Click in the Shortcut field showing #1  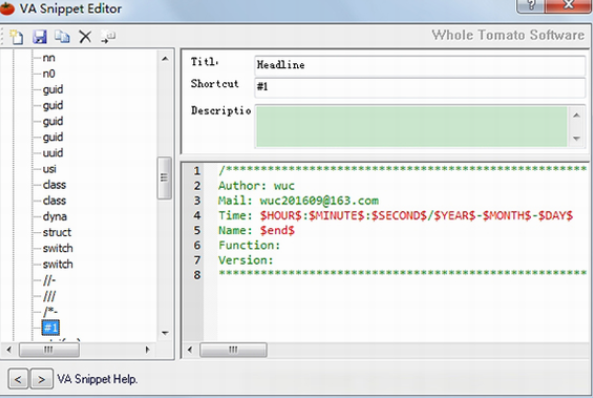click(420, 87)
